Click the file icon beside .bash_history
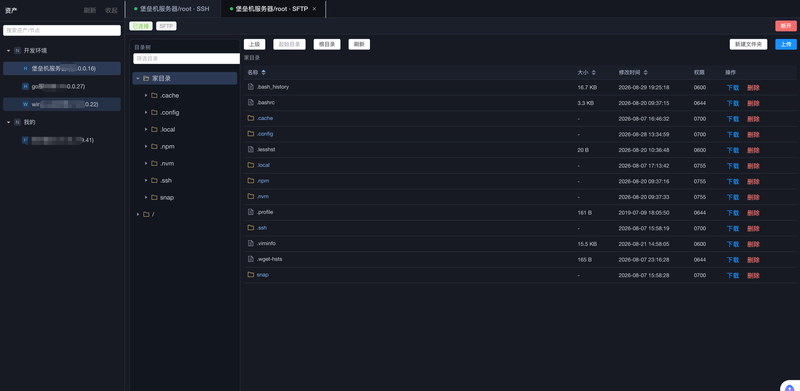This screenshot has width=800, height=391. (x=251, y=87)
